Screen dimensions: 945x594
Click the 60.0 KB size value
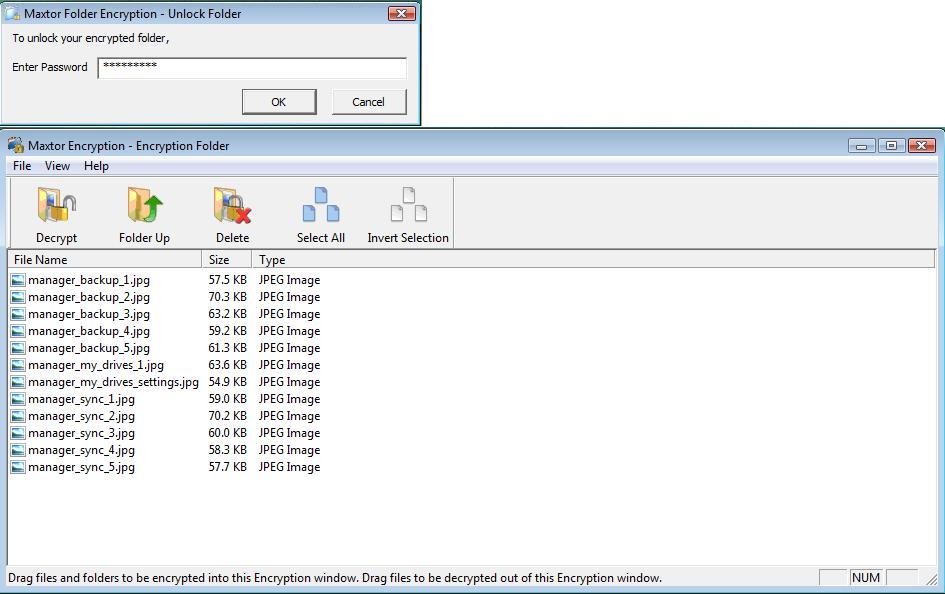(x=228, y=433)
